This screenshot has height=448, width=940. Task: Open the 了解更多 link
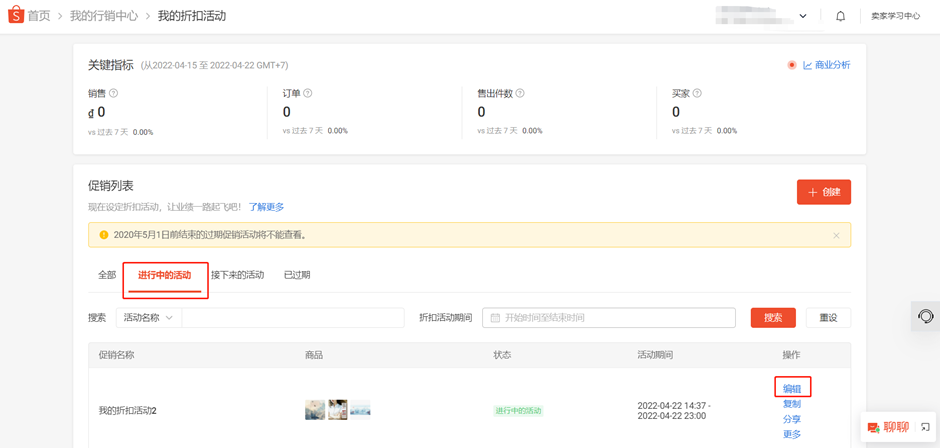[266, 207]
